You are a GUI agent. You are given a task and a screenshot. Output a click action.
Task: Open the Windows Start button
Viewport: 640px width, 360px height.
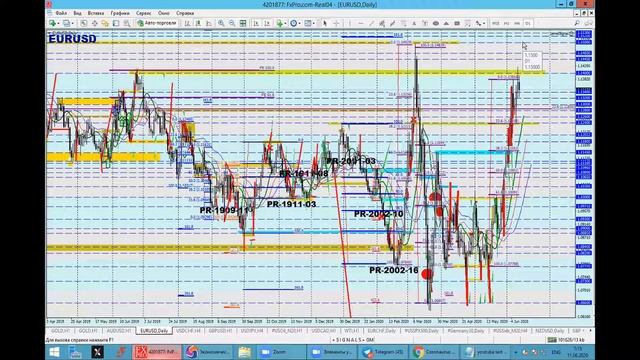click(x=54, y=352)
